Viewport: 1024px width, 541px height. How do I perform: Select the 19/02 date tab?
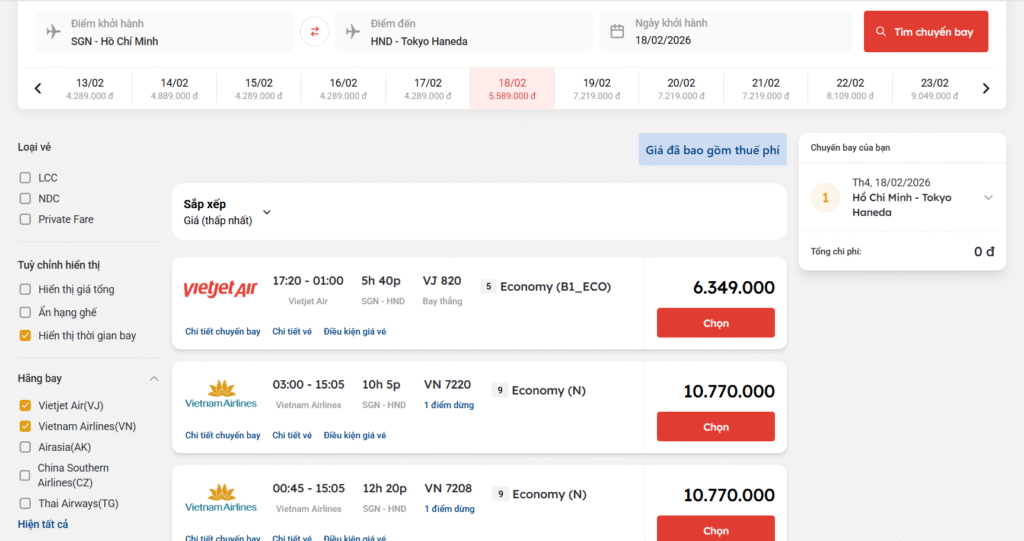tap(597, 89)
